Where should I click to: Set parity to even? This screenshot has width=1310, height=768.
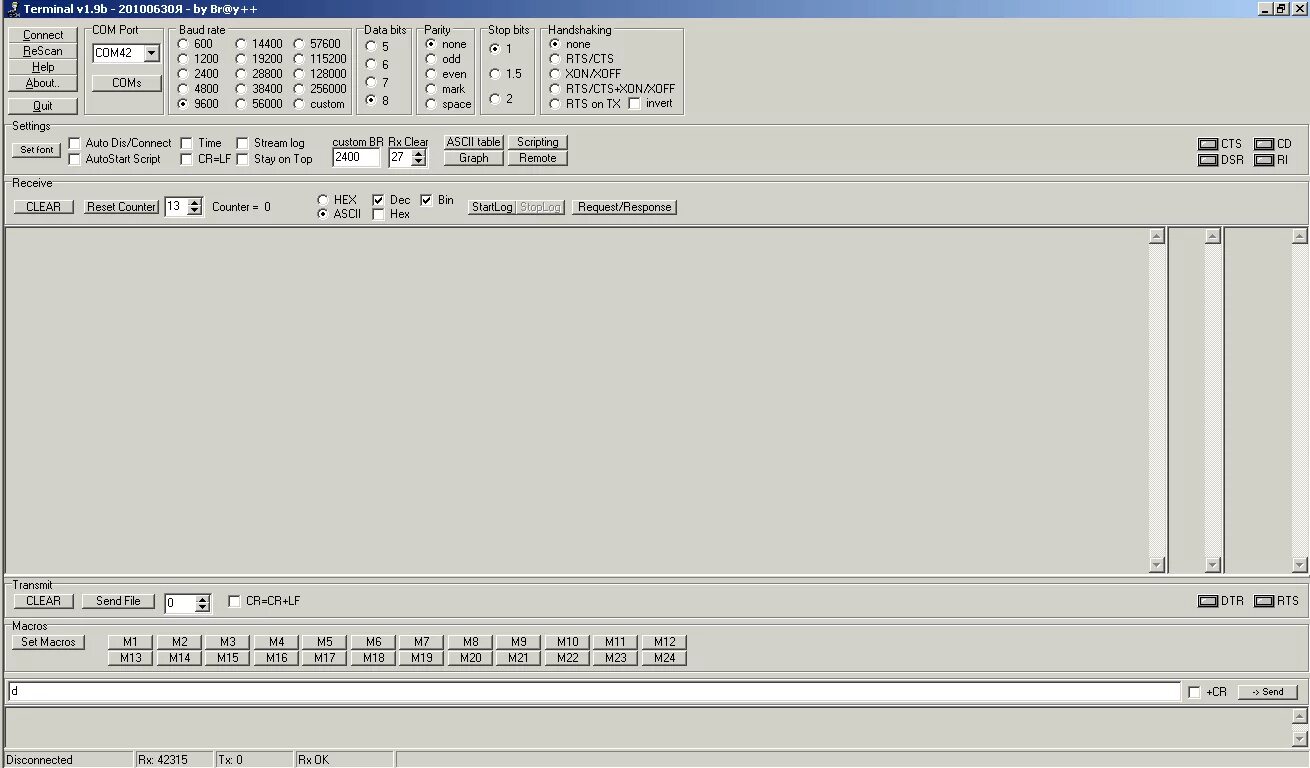click(431, 73)
